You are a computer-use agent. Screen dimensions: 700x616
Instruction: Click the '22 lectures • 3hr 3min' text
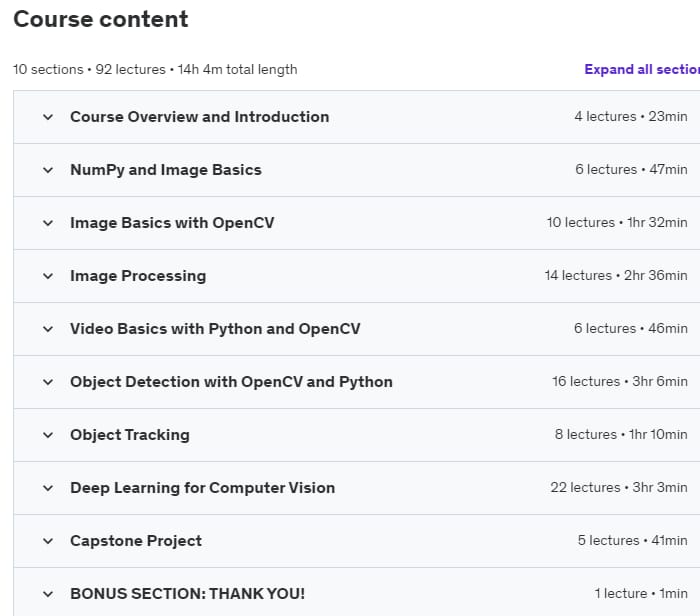(619, 487)
